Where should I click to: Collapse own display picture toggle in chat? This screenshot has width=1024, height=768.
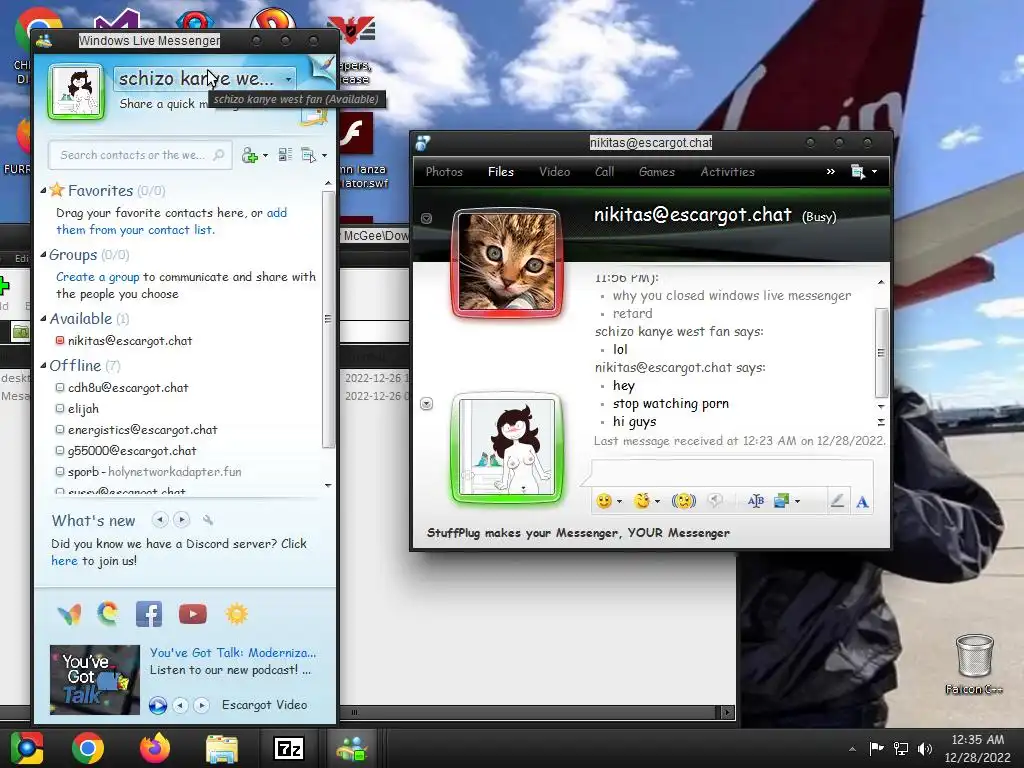[426, 404]
